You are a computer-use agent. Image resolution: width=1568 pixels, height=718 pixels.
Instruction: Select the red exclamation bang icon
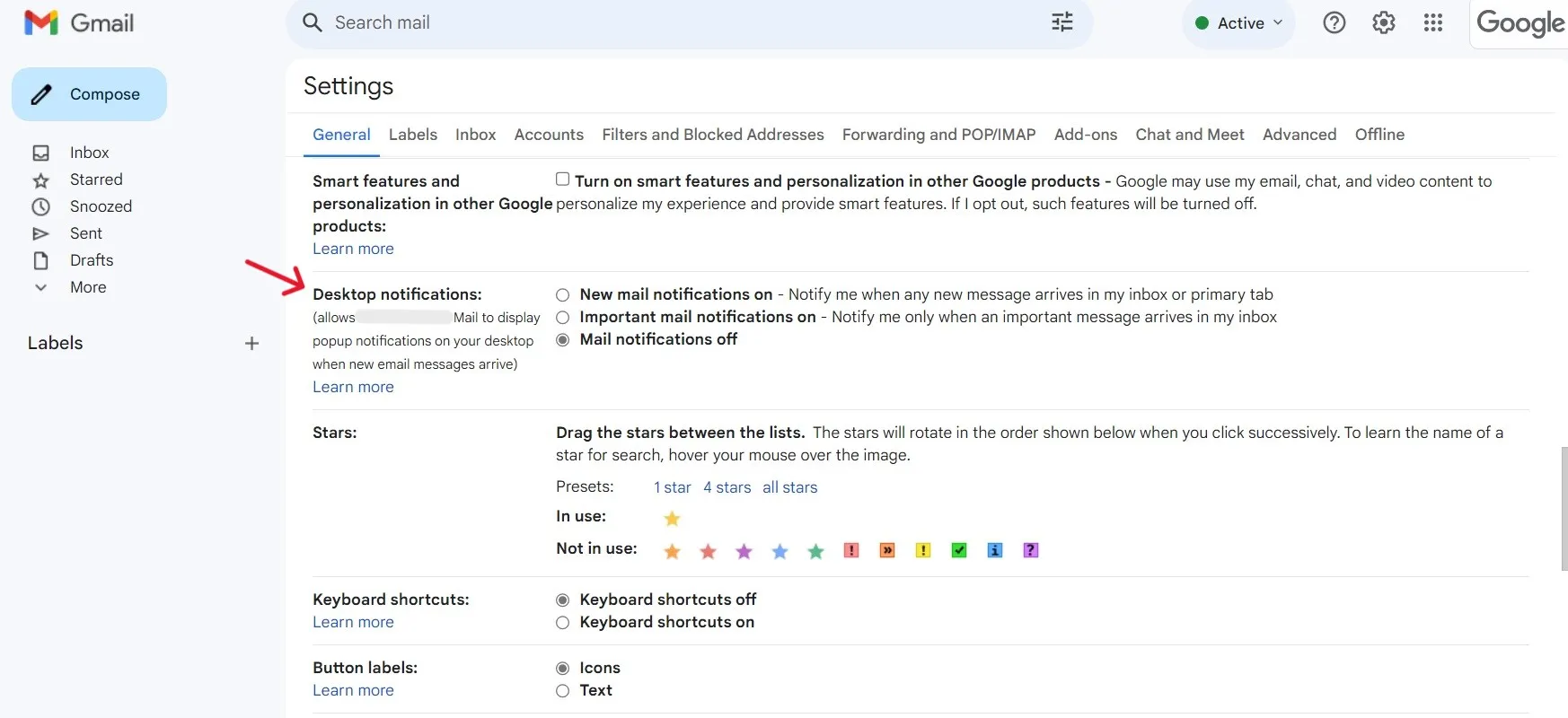coord(850,550)
